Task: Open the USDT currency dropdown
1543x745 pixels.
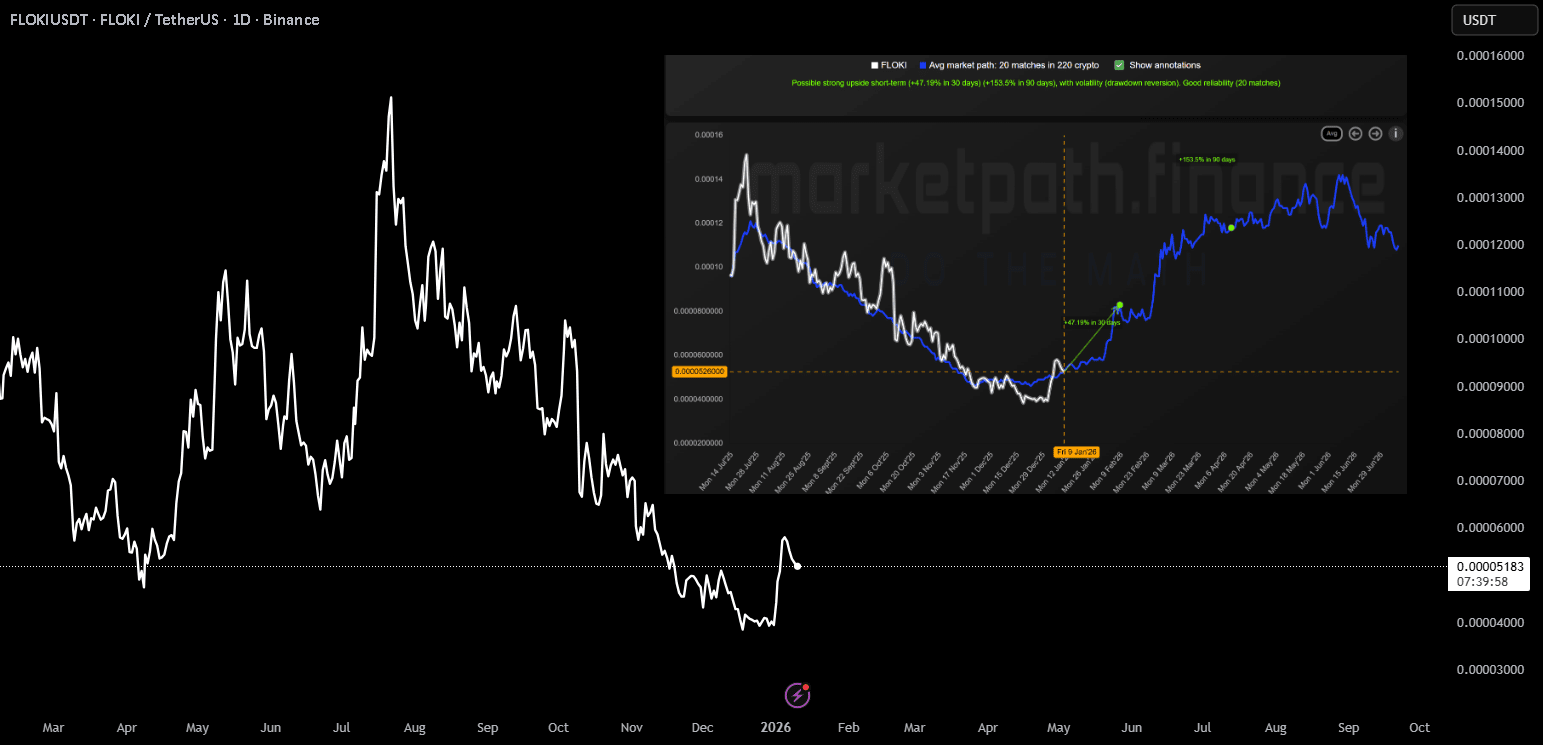Action: coord(1494,20)
